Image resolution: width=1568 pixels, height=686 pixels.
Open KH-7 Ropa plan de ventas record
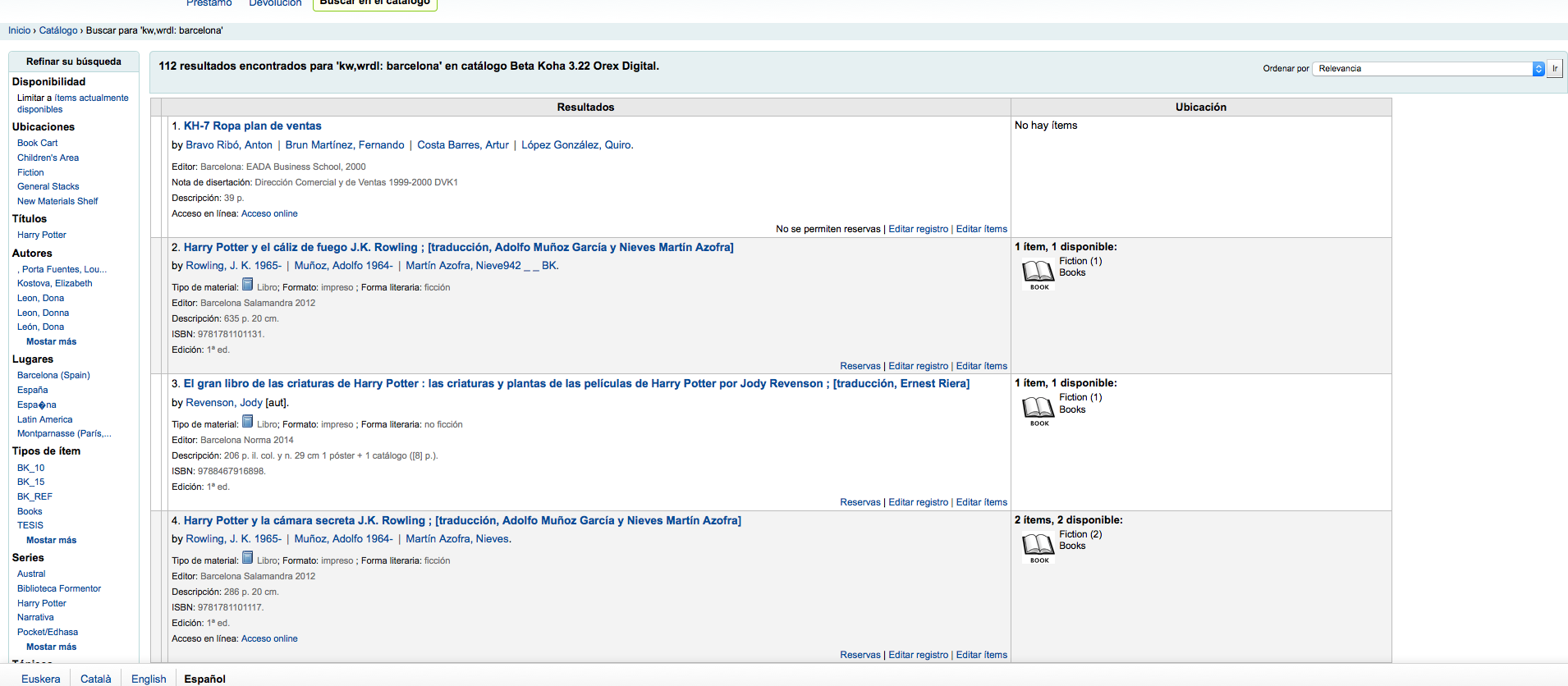[x=252, y=126]
